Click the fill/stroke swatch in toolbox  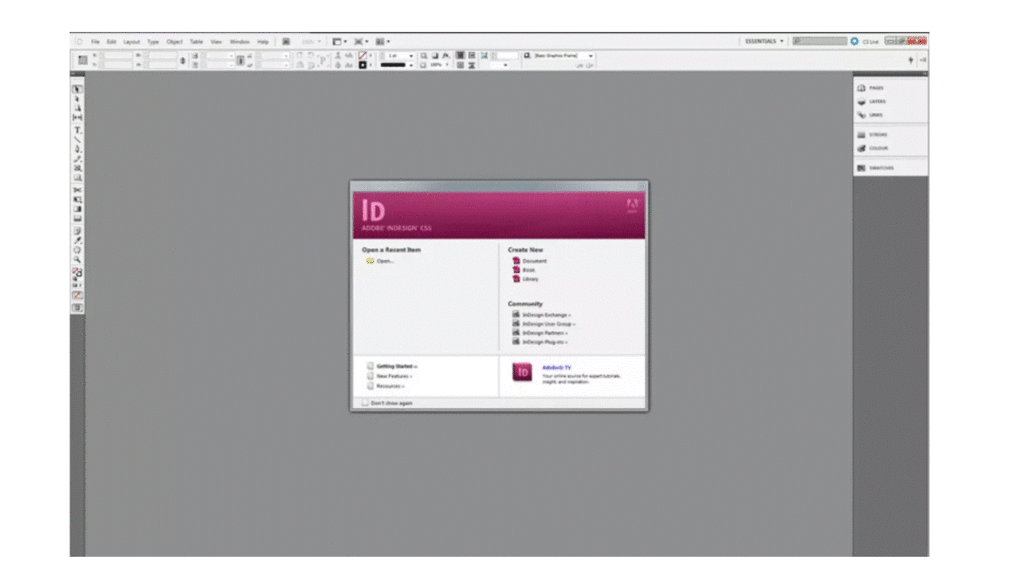pyautogui.click(x=77, y=272)
